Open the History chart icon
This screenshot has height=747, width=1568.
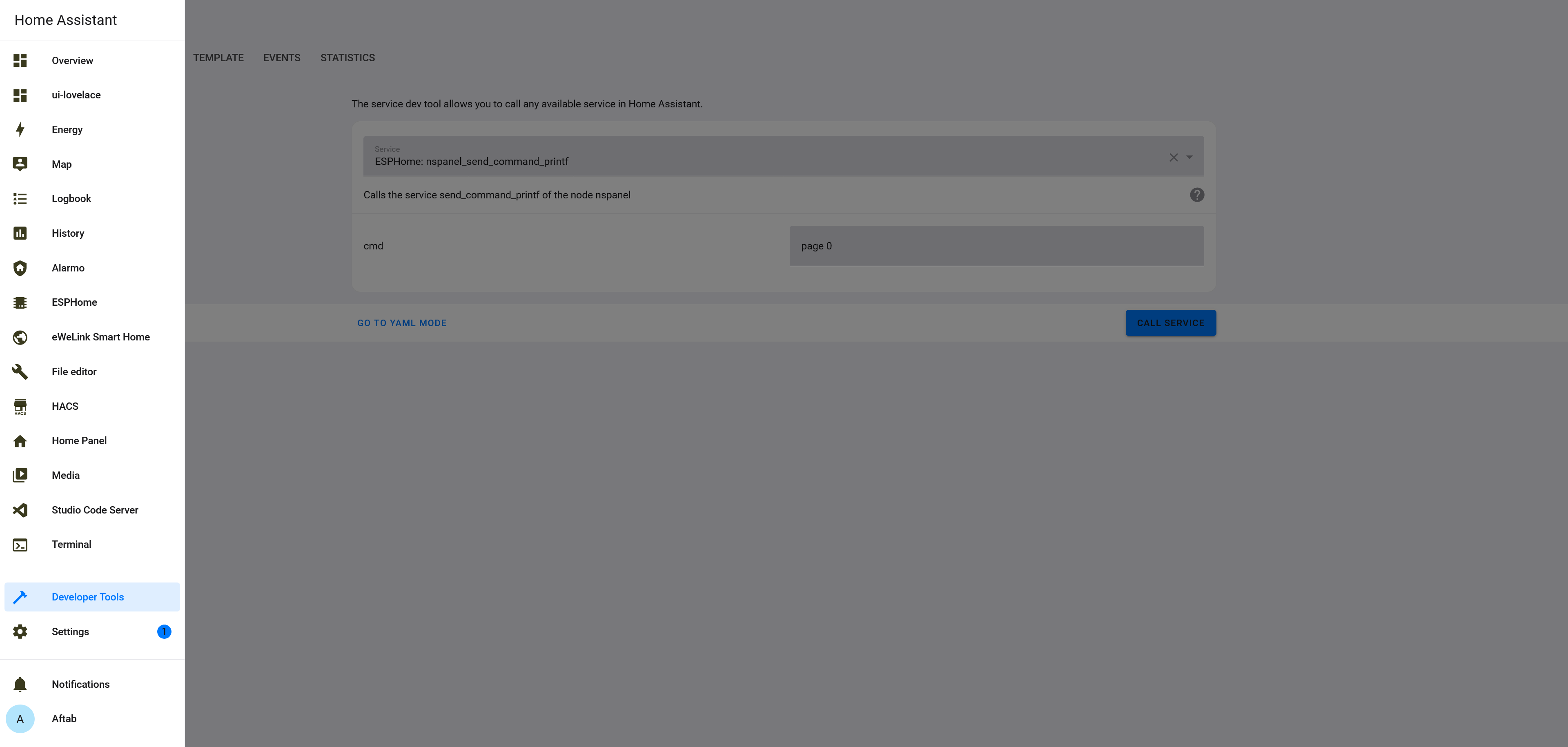(x=20, y=233)
